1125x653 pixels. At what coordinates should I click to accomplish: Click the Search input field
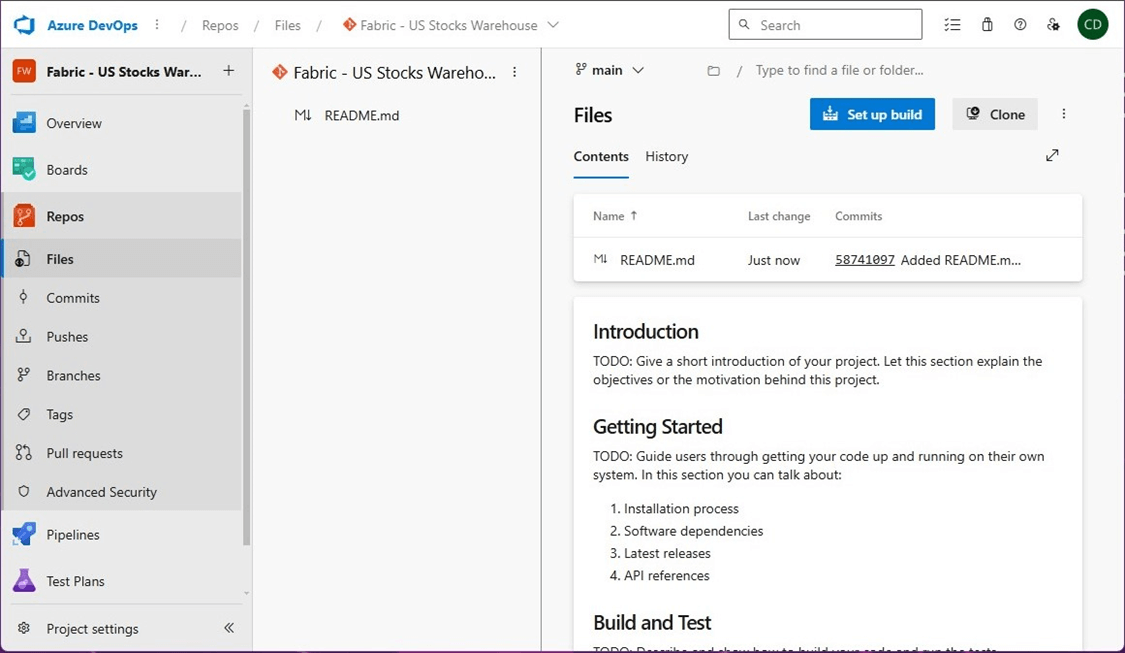[x=836, y=25]
